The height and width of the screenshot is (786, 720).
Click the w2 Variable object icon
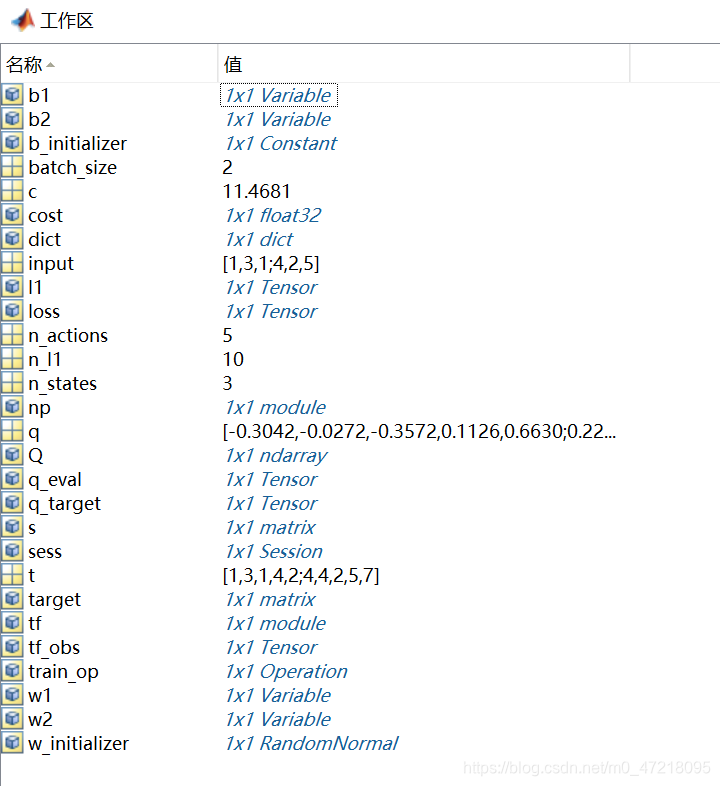coord(12,719)
